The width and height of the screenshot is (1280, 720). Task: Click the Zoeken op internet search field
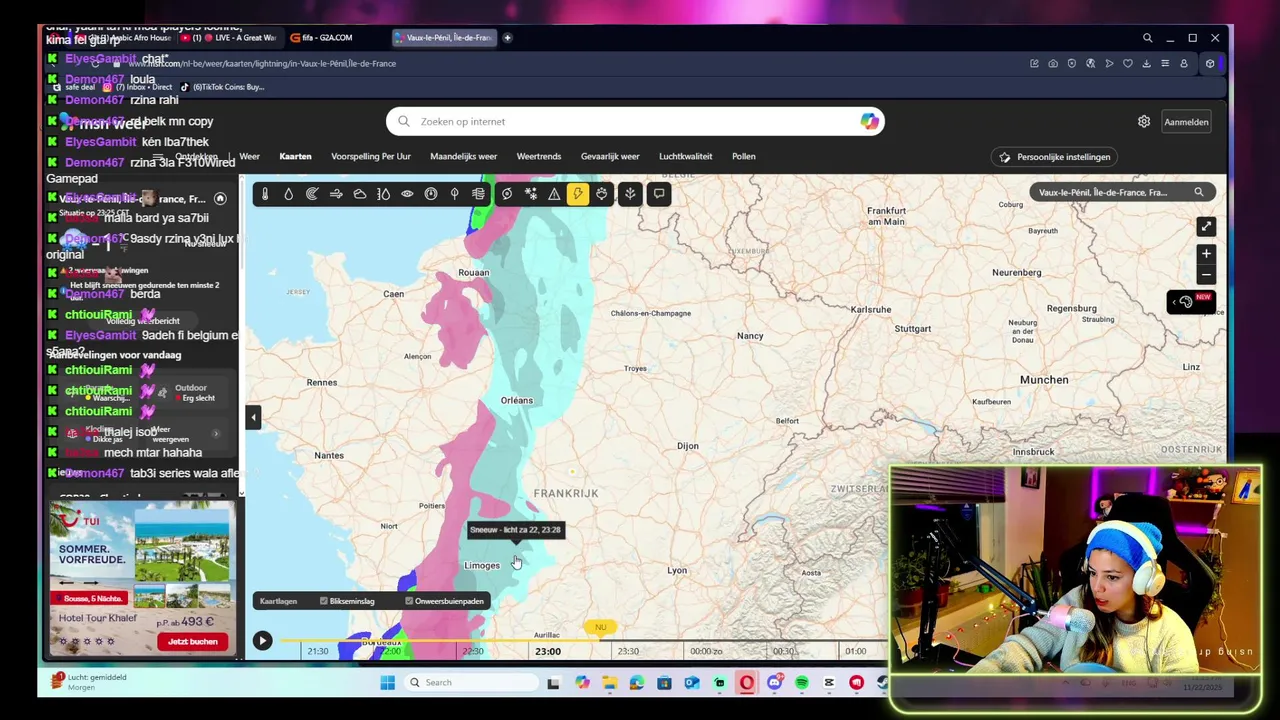click(x=635, y=122)
